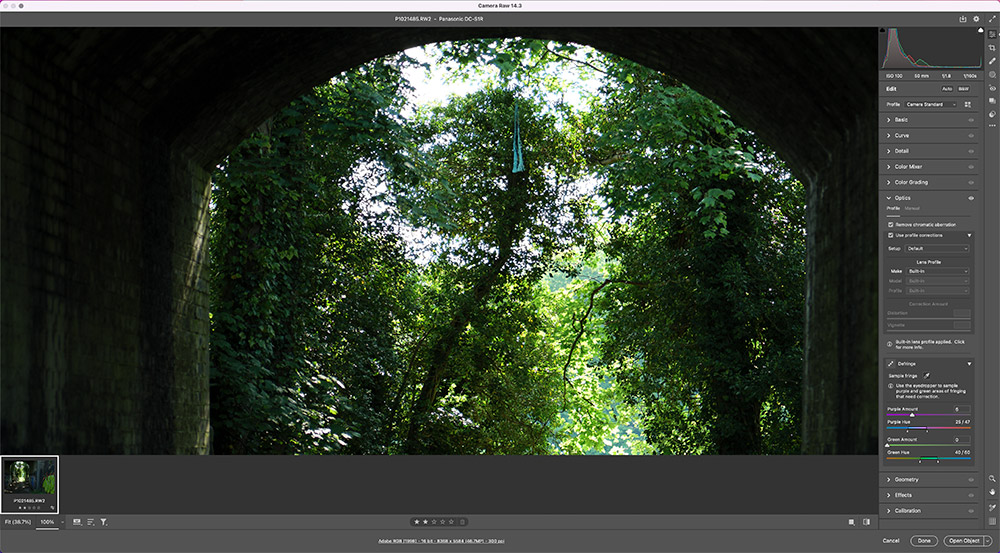Switch to the Manual optics tab
Viewport: 1000px width, 553px height.
(x=912, y=208)
